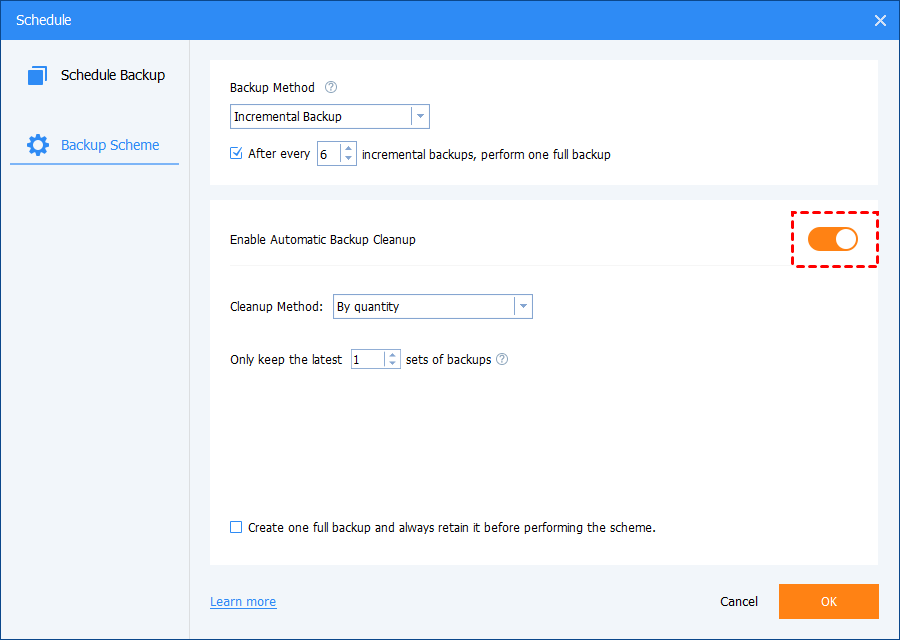Select the Backup Scheme tab
This screenshot has height=640, width=900.
click(109, 145)
